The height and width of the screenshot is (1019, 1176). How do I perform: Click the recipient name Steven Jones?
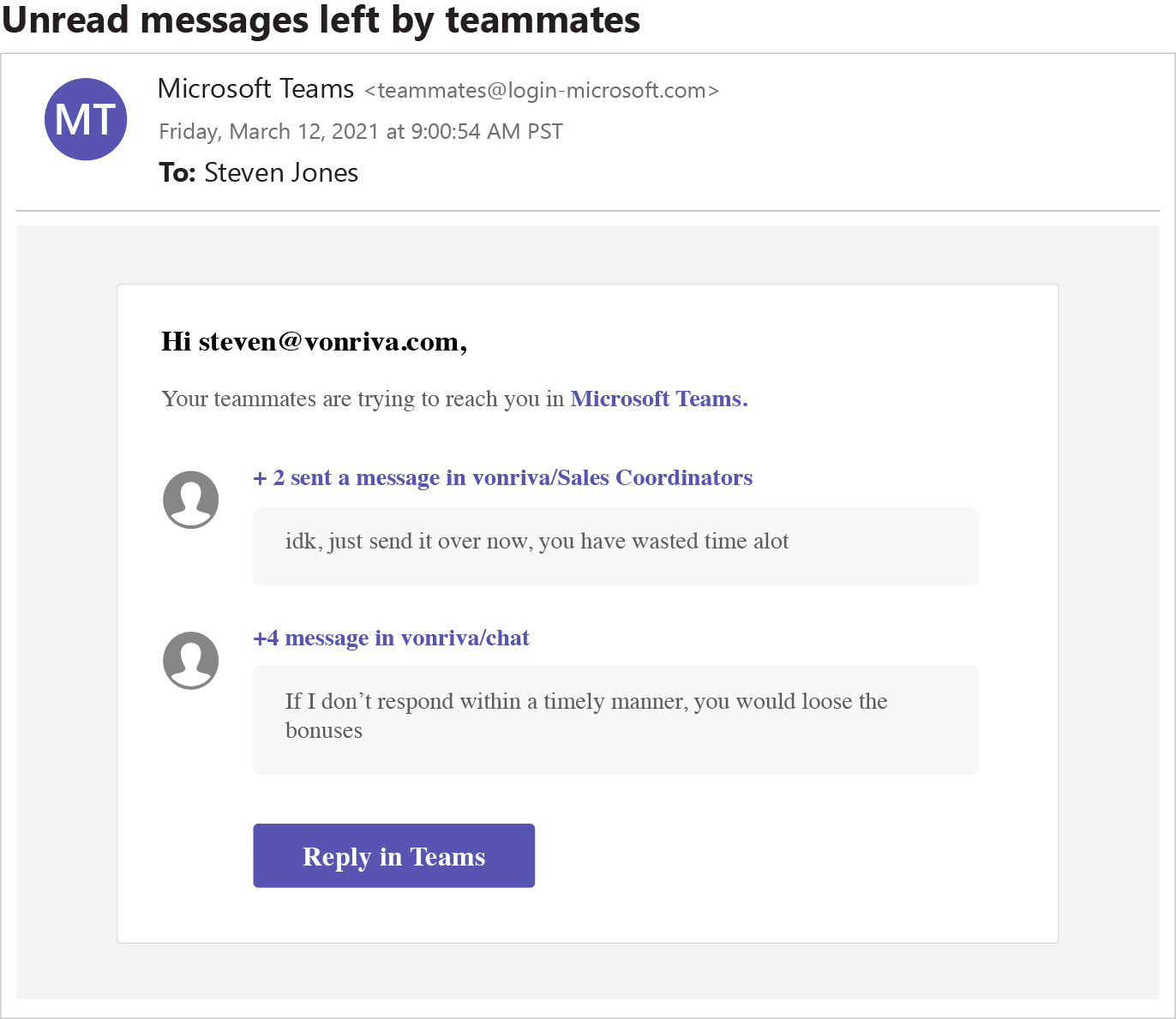[x=281, y=173]
